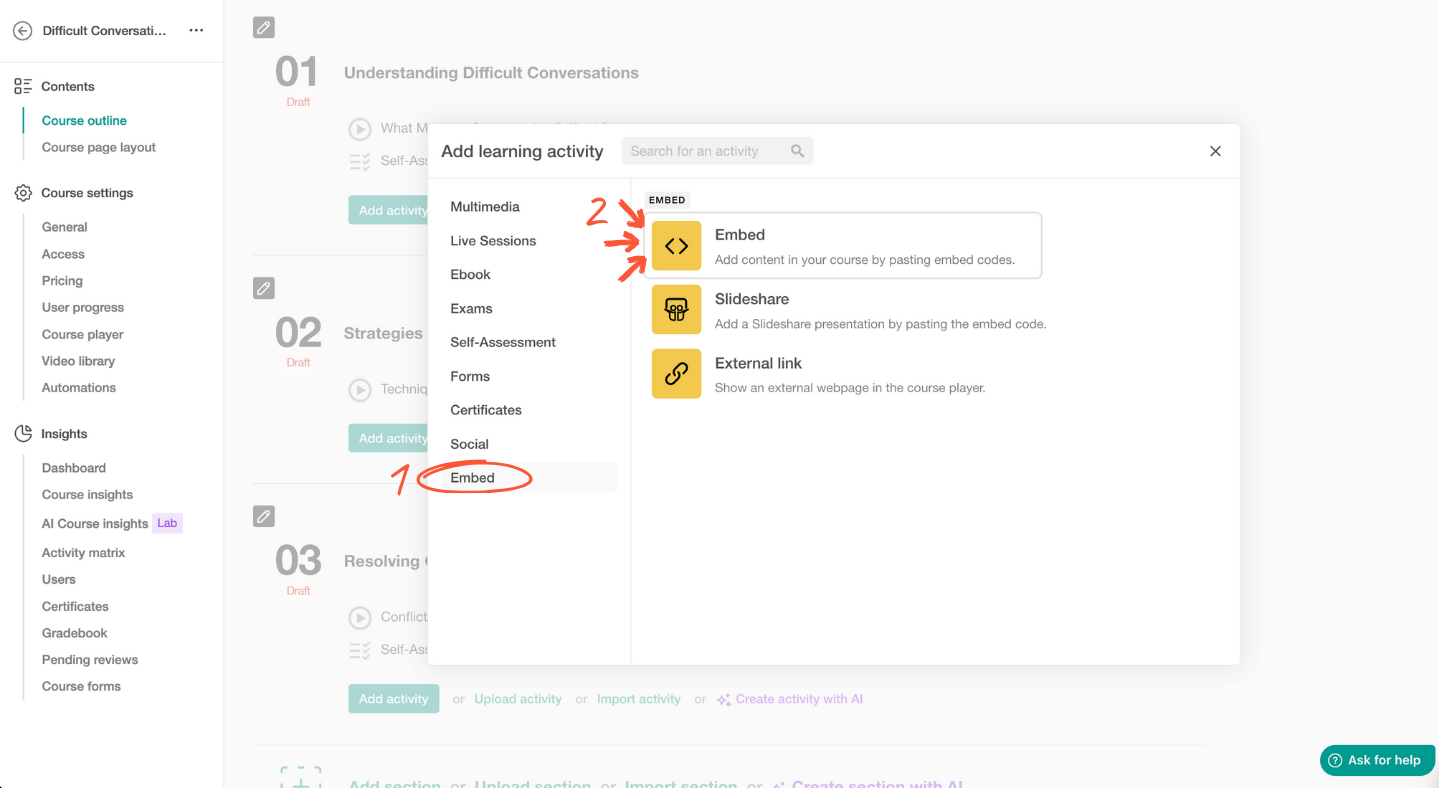The width and height of the screenshot is (1440, 788).
Task: Click the Add activity button under section 03
Action: (393, 698)
